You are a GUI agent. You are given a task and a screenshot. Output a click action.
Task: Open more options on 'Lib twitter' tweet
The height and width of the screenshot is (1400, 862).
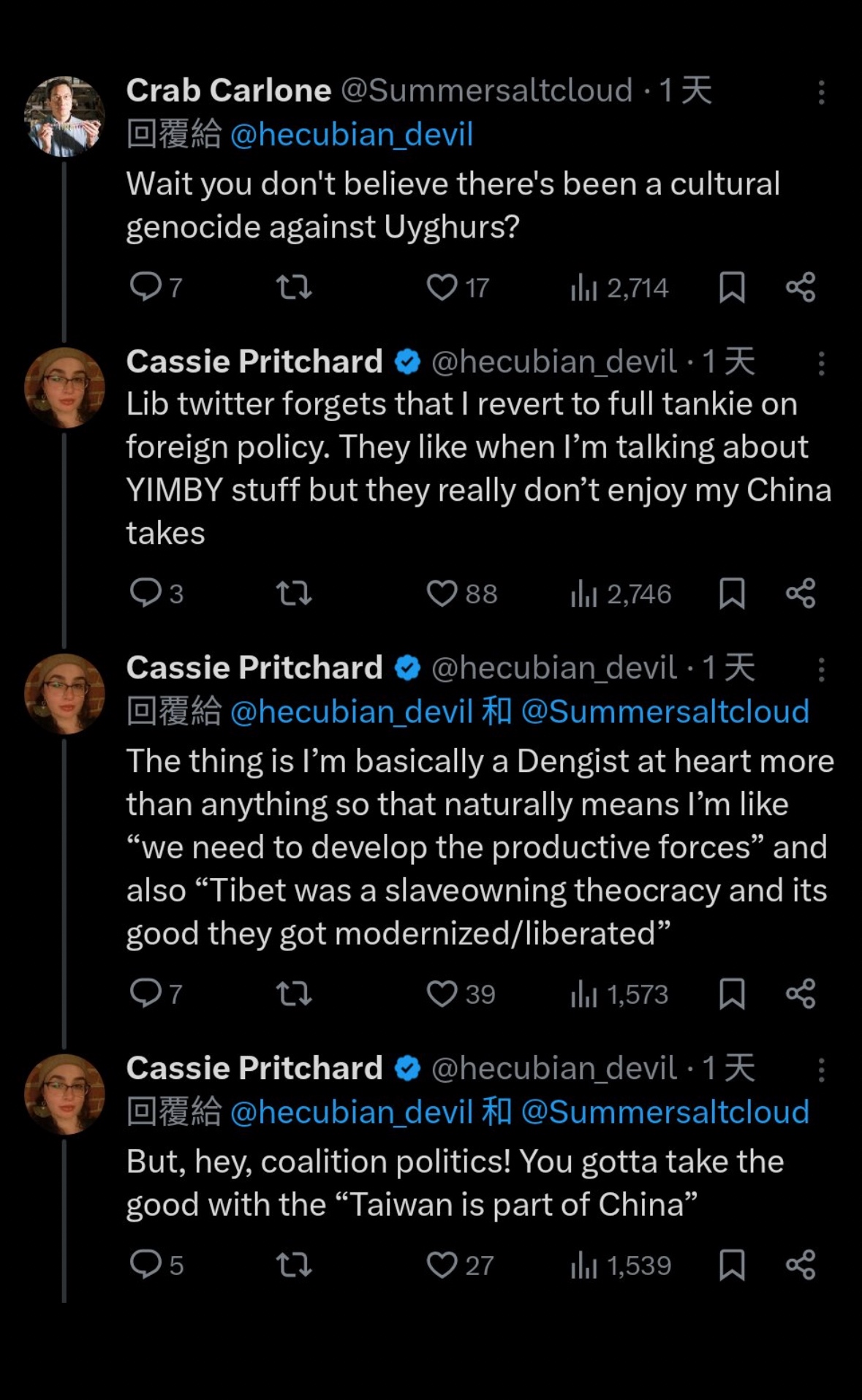821,363
